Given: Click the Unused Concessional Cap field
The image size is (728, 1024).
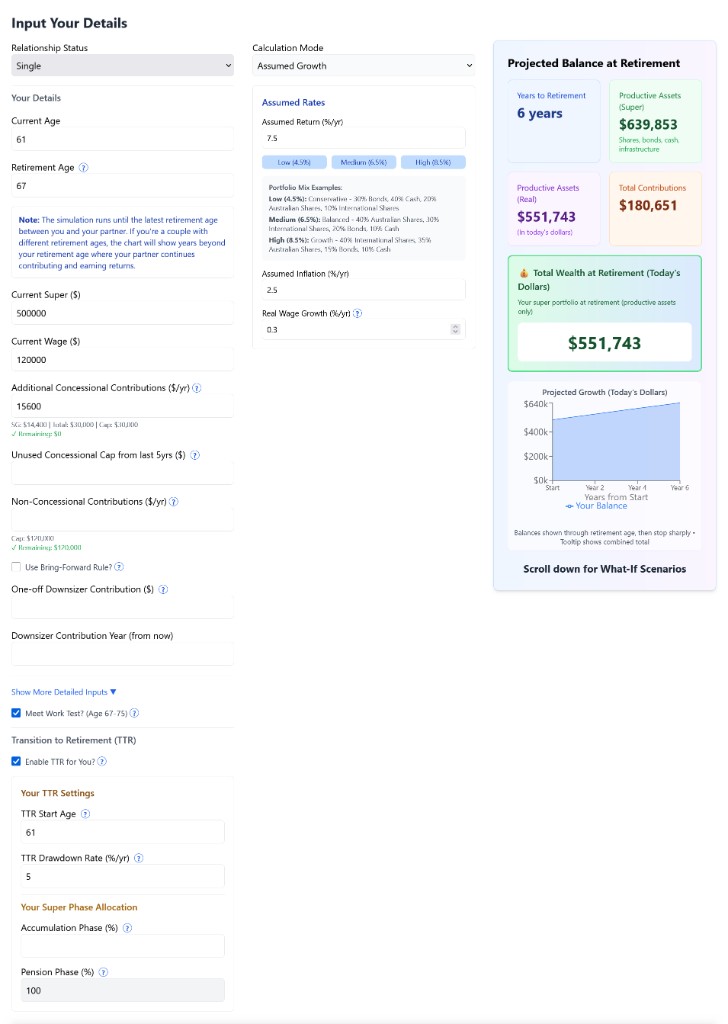Looking at the screenshot, I should (x=123, y=473).
